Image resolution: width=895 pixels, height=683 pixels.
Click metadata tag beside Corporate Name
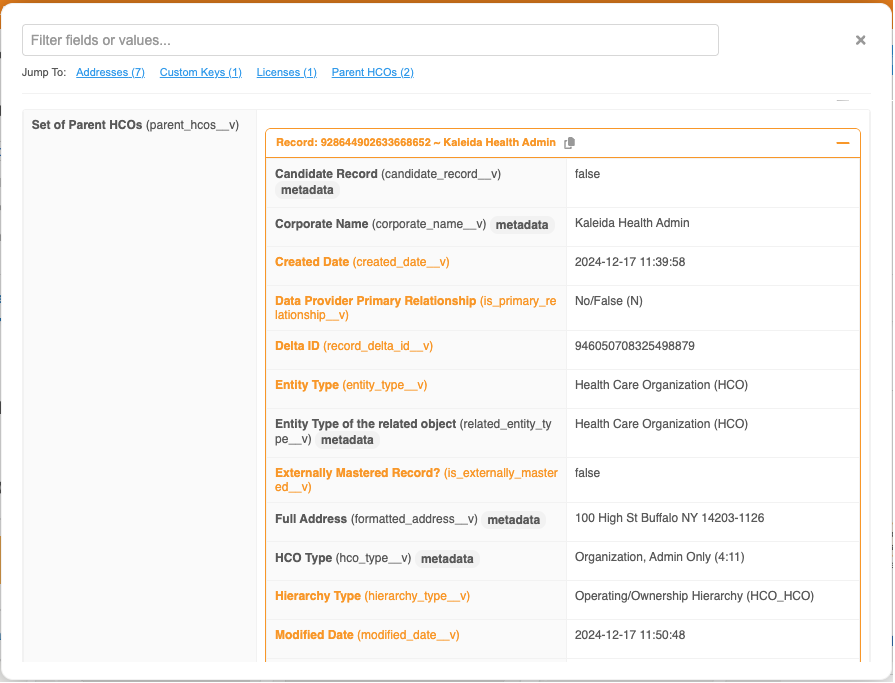522,225
